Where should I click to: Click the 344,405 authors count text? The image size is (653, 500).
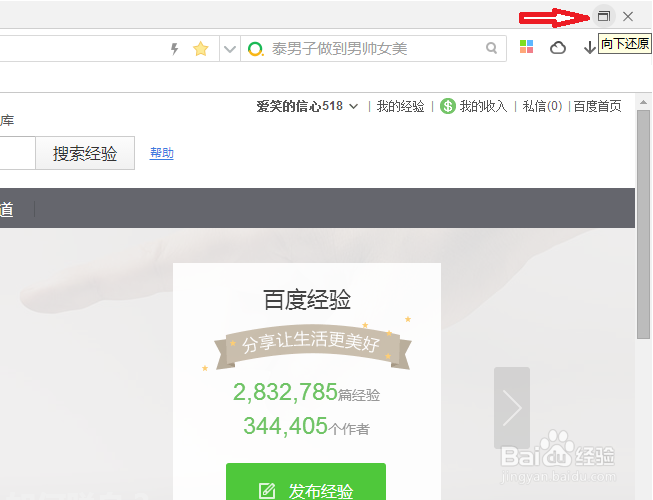pos(286,425)
